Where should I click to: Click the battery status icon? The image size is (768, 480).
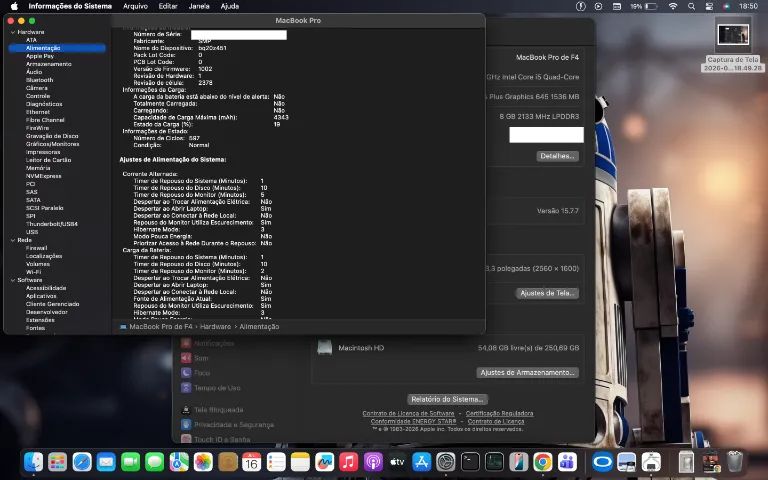(651, 6)
